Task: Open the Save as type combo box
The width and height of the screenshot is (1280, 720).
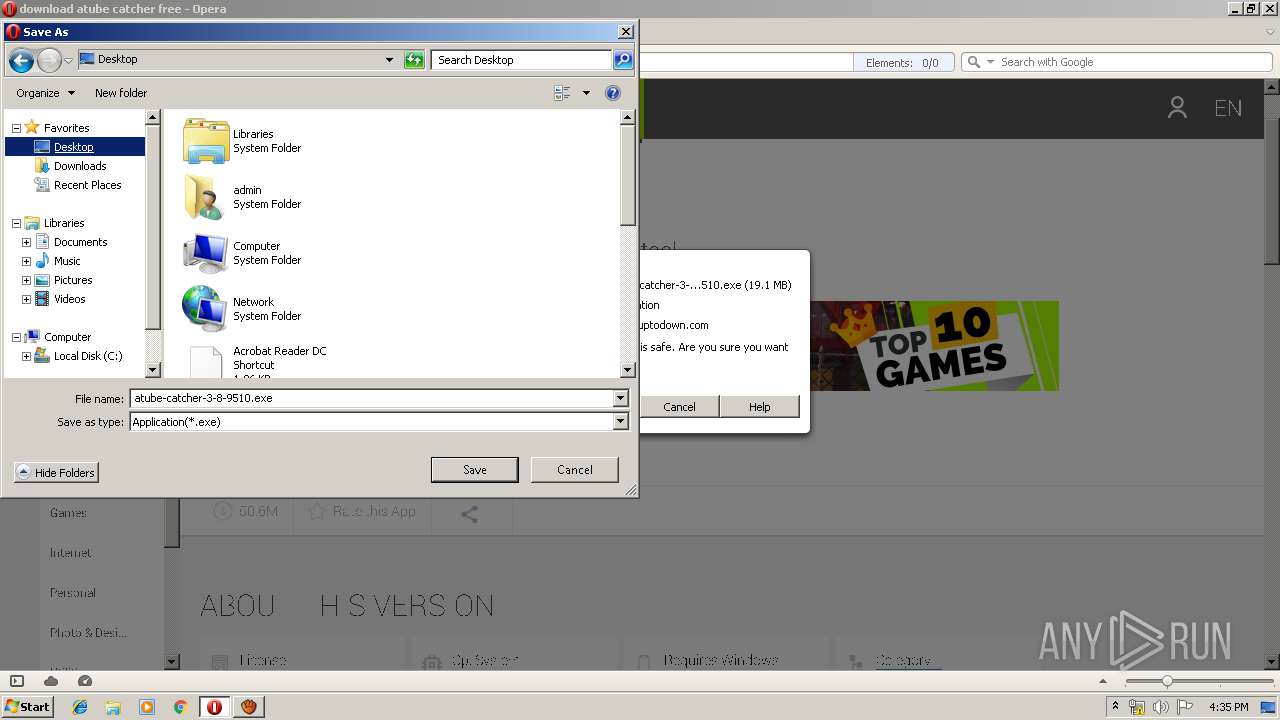Action: pyautogui.click(x=380, y=422)
